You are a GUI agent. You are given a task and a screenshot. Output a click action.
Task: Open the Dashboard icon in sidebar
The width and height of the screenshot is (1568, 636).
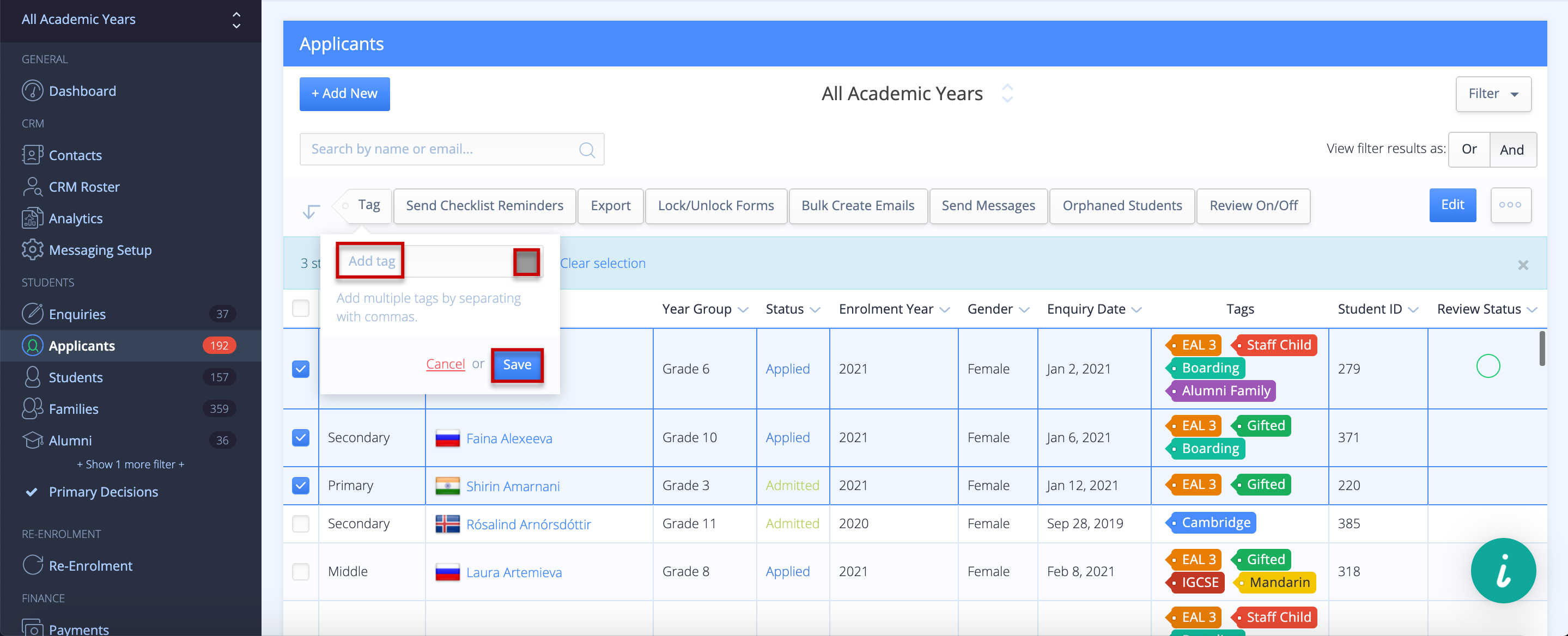pyautogui.click(x=32, y=91)
